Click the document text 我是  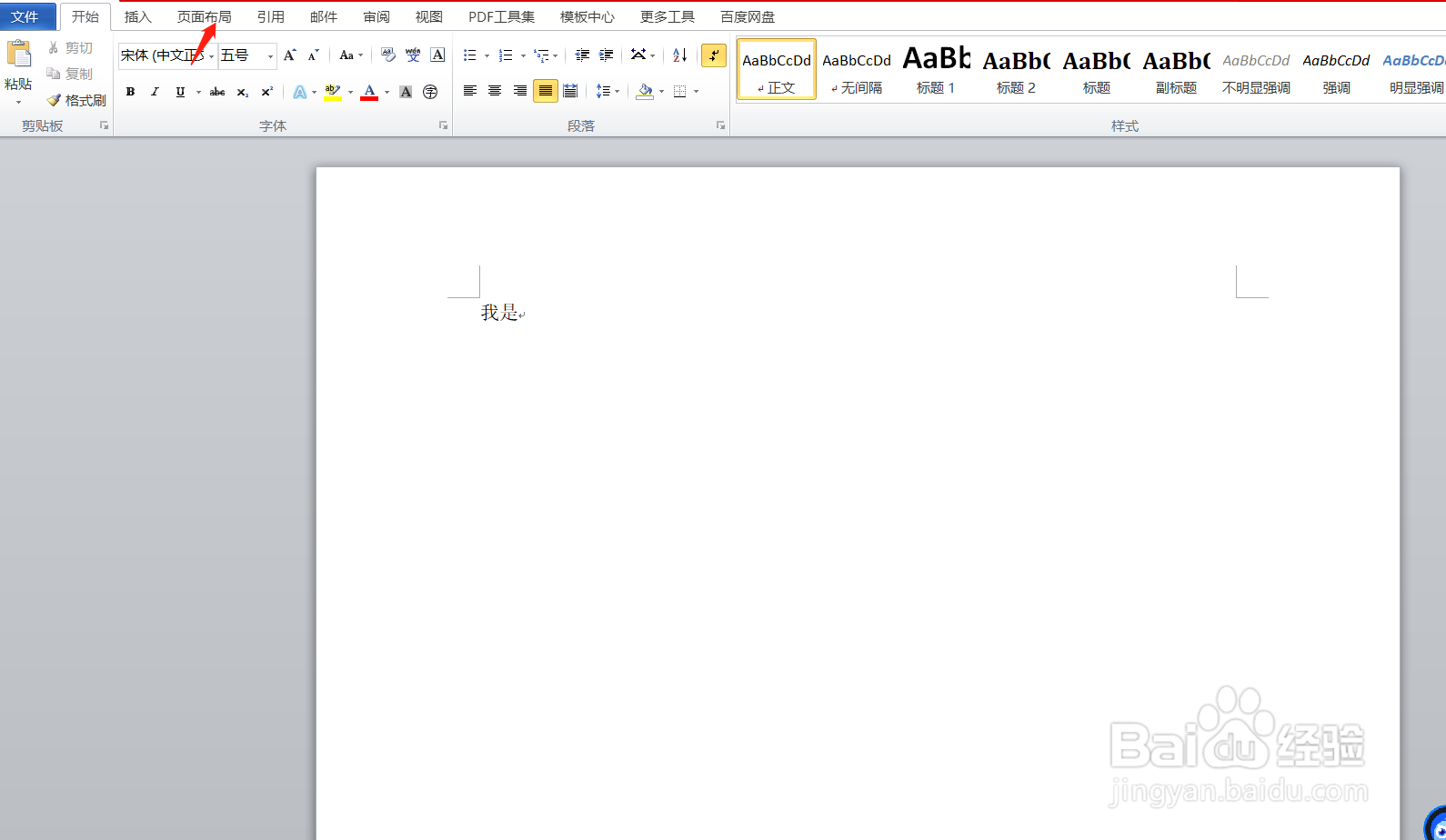(499, 313)
